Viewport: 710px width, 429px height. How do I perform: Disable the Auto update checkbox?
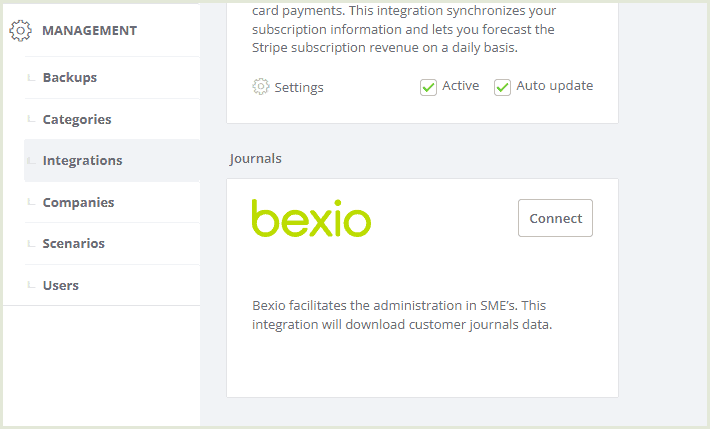502,87
